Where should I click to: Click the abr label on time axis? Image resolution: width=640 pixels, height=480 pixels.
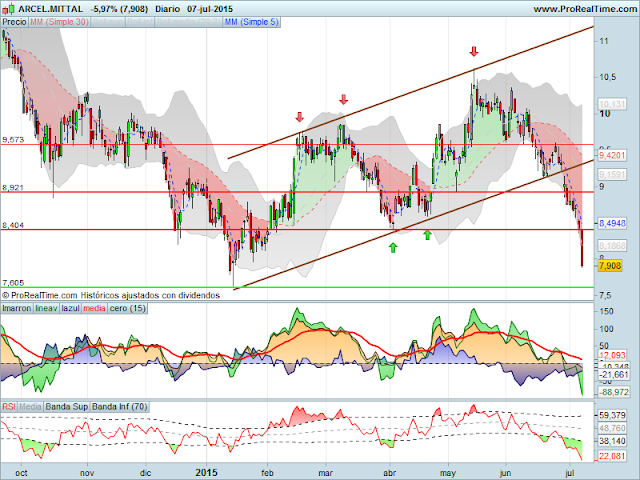click(x=390, y=473)
